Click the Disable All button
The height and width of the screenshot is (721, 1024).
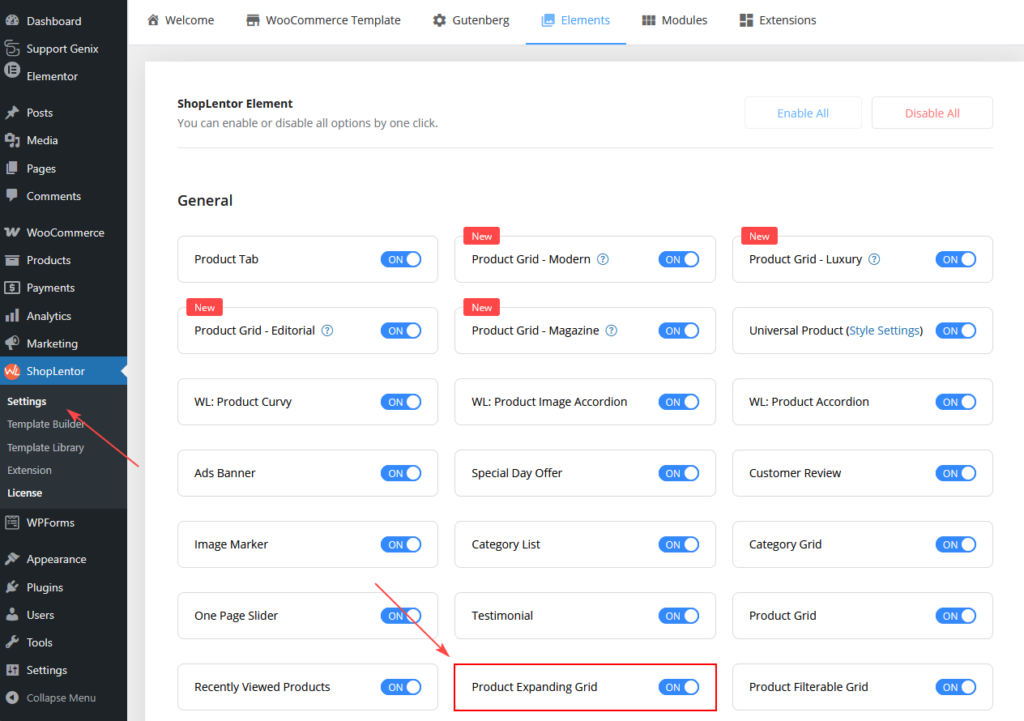pyautogui.click(x=931, y=112)
